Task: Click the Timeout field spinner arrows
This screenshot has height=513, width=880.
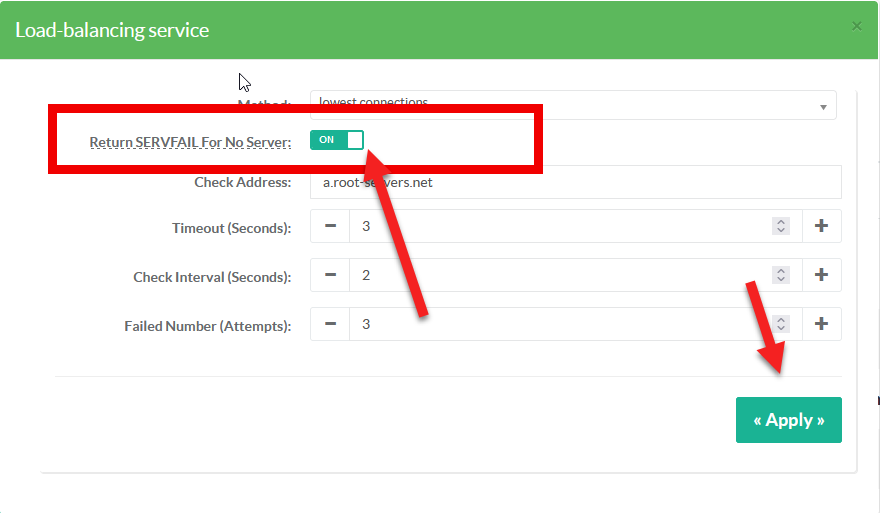Action: (781, 227)
